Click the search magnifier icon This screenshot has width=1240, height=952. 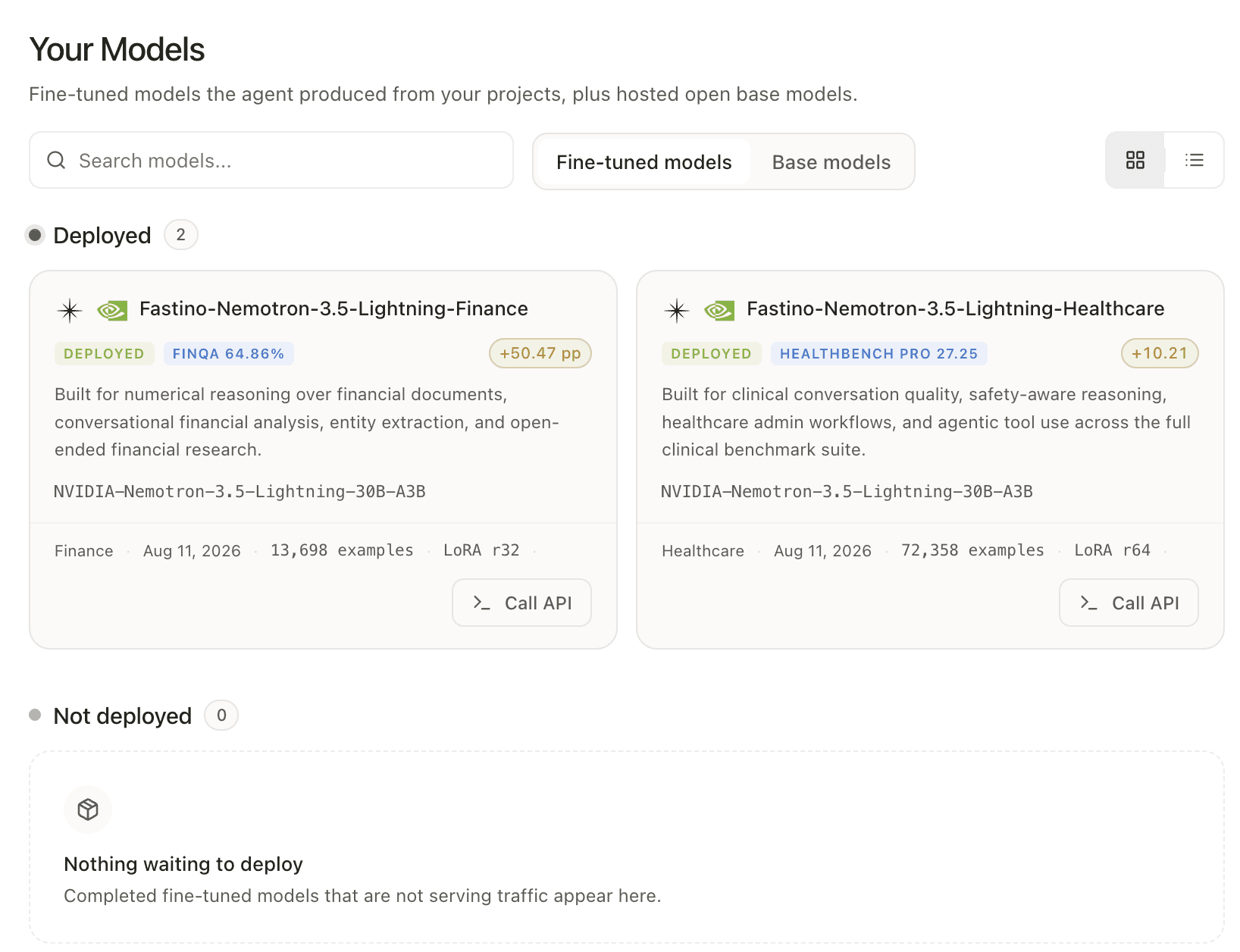coord(56,160)
